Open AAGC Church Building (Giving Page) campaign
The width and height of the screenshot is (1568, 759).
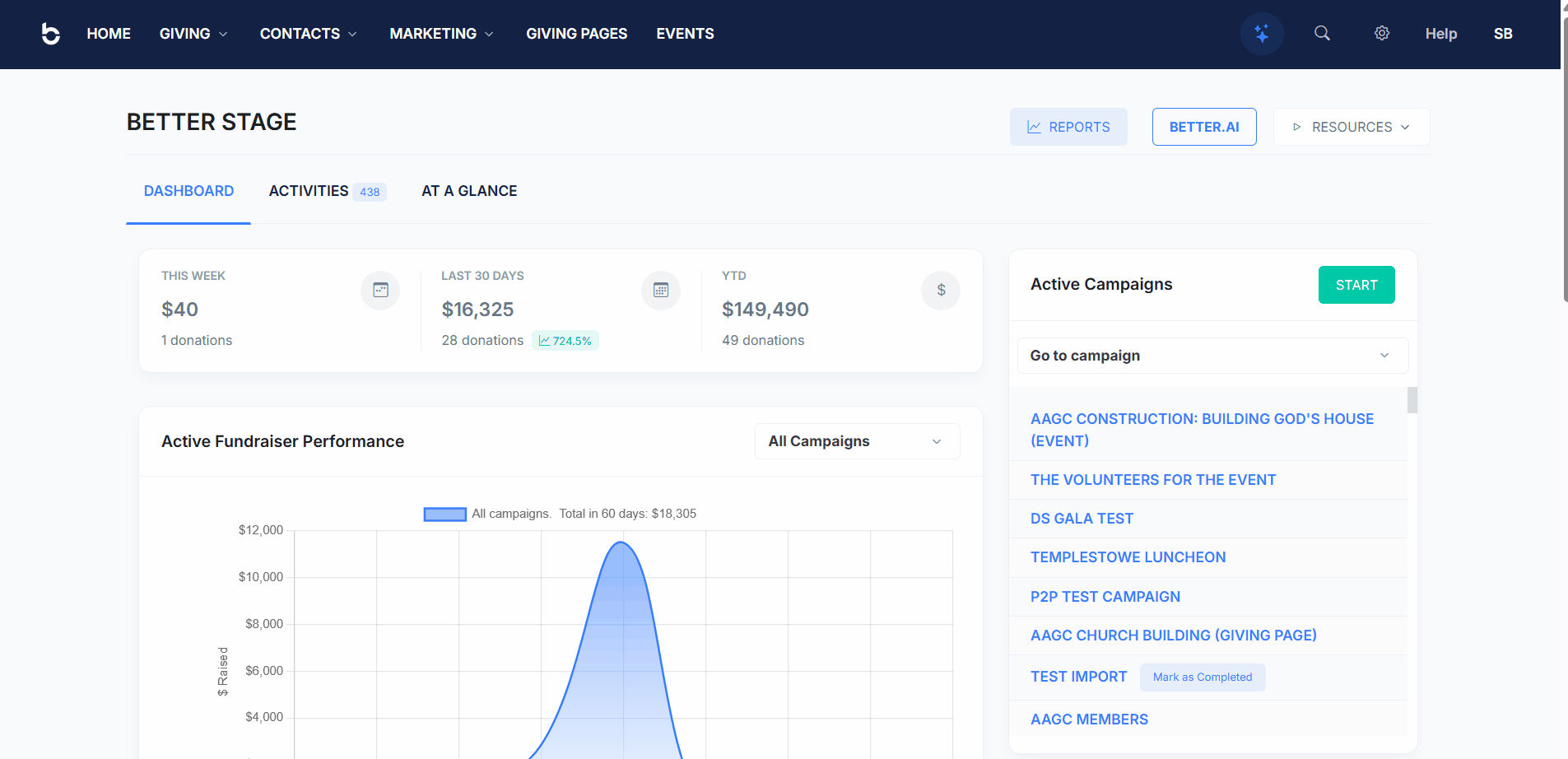1173,636
